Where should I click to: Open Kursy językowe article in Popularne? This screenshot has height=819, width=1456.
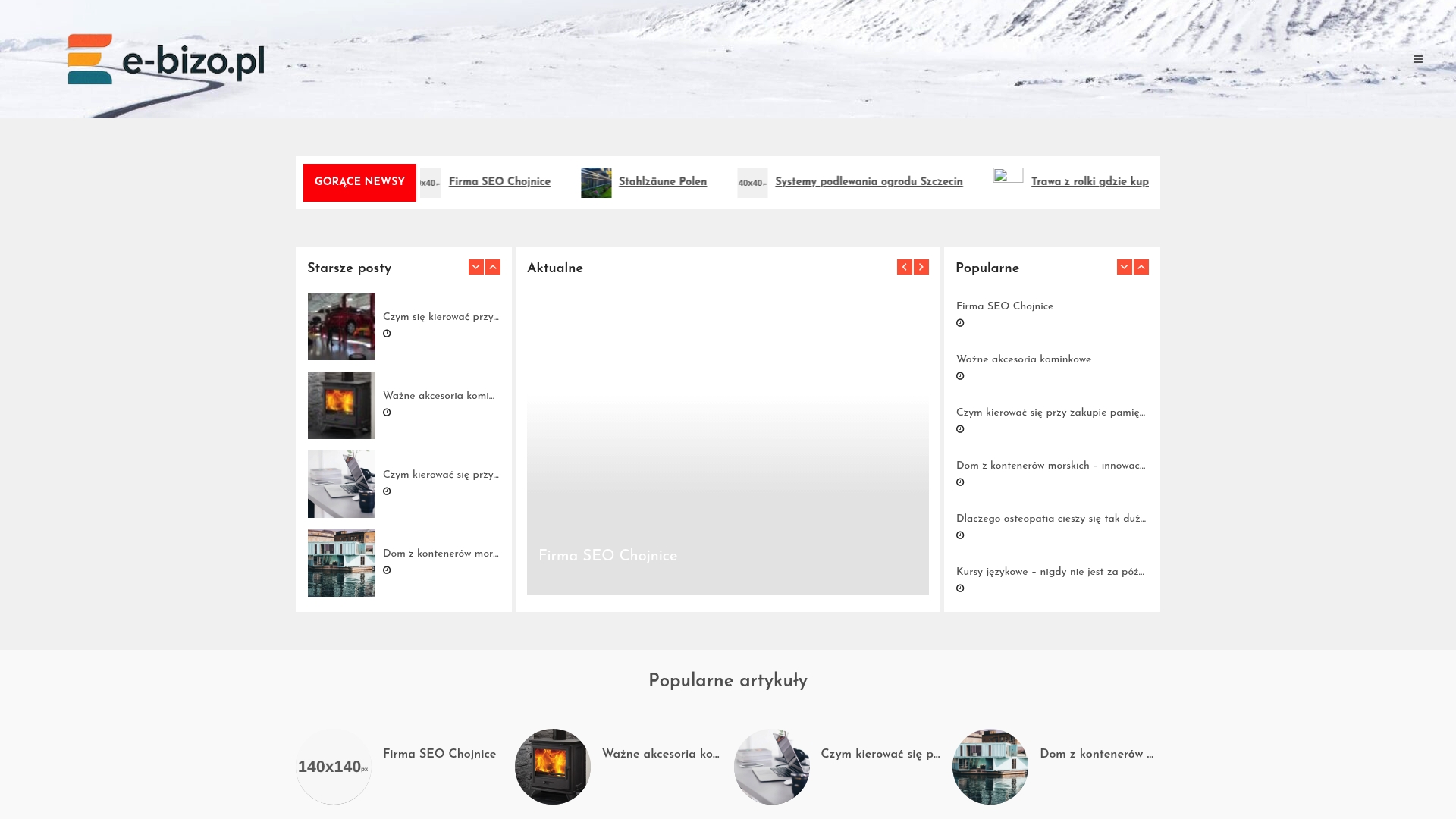pyautogui.click(x=1050, y=572)
